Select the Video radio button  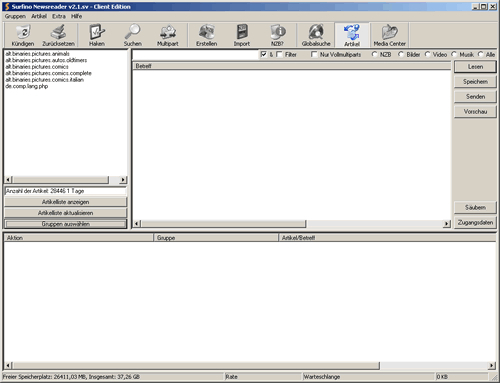pos(427,54)
